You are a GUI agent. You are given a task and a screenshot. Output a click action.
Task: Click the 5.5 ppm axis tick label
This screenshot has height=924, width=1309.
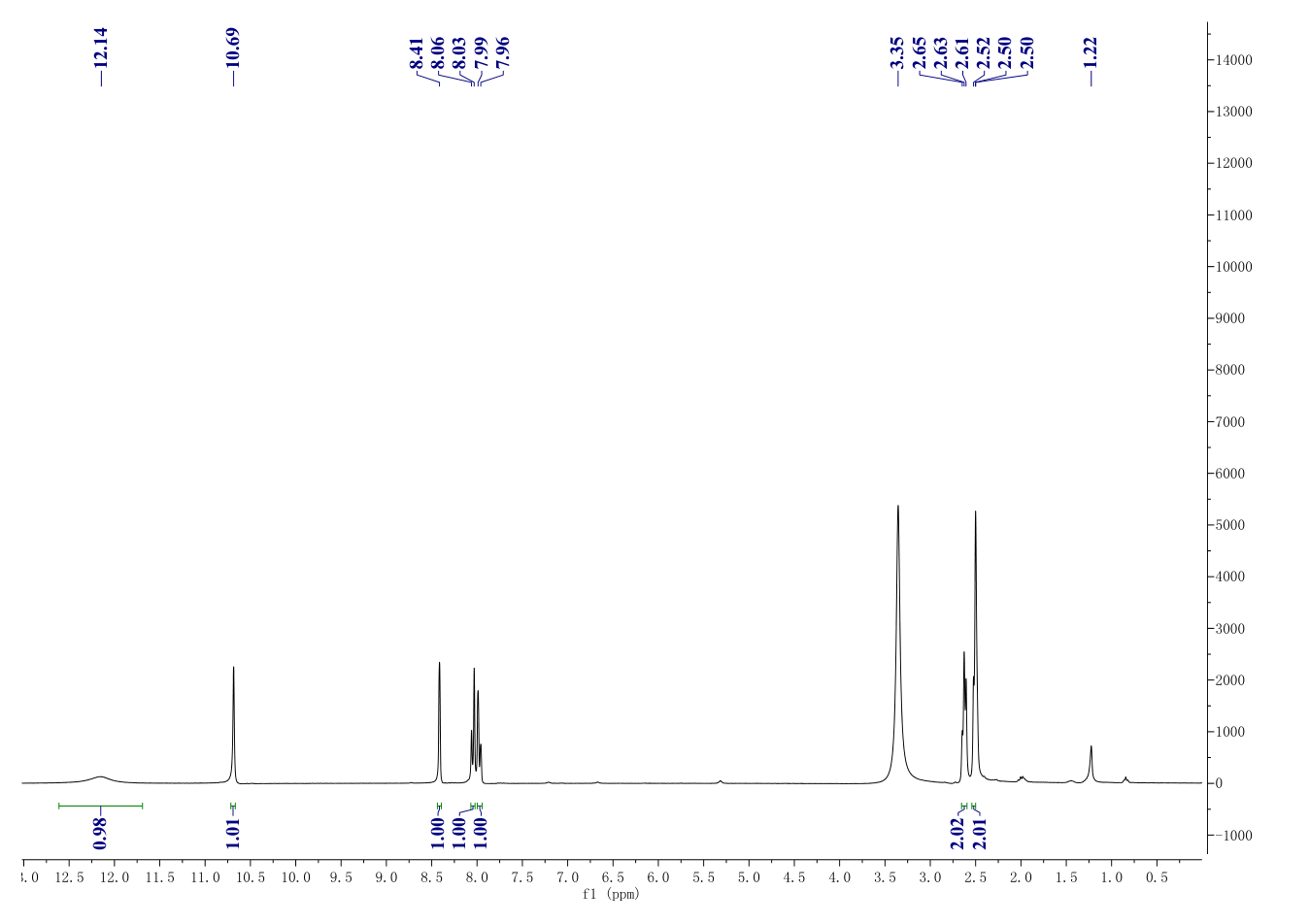pyautogui.click(x=703, y=877)
